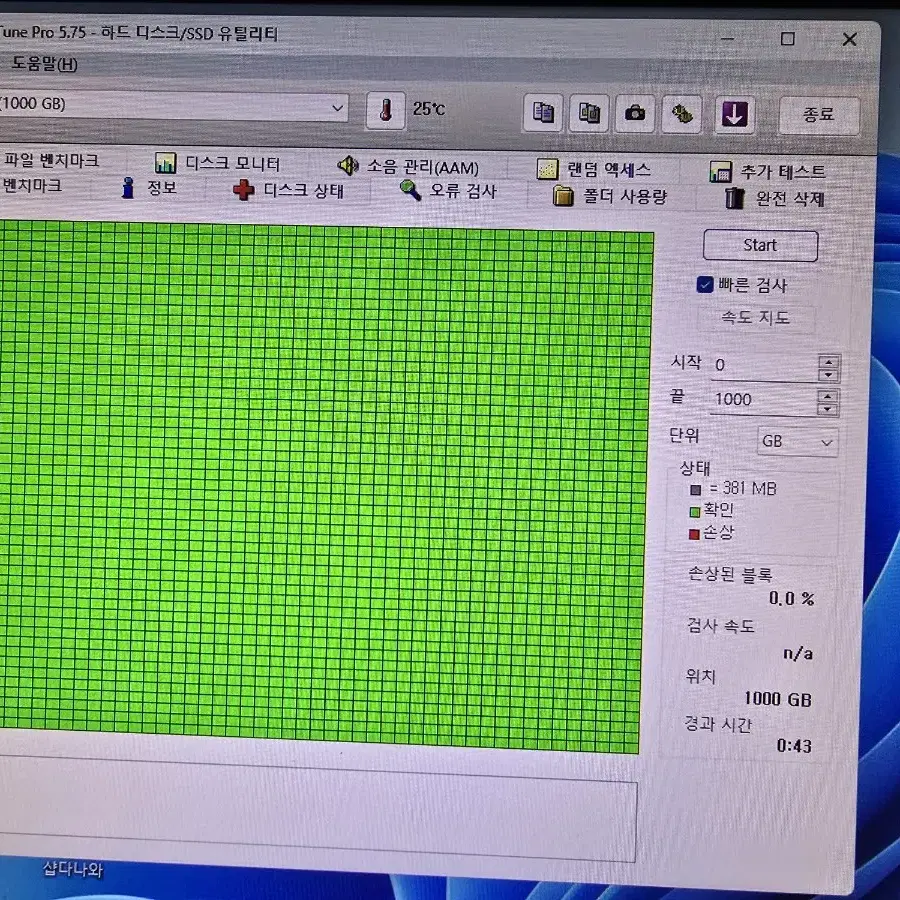Image resolution: width=900 pixels, height=900 pixels.
Task: Select the 오류 검사 error scan tab
Action: 448,191
